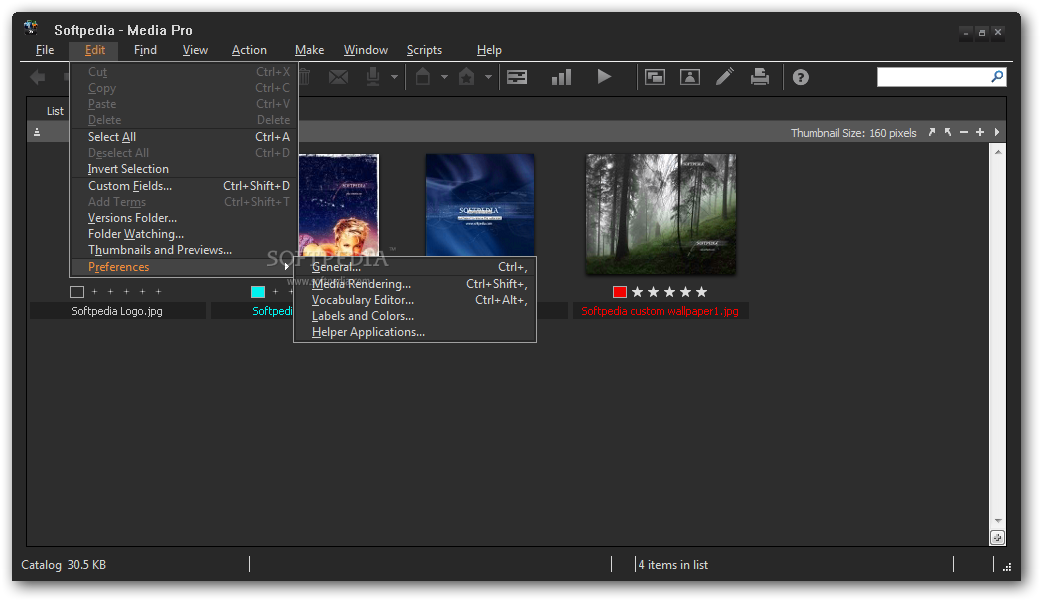Open Versions Folder... menu entry
Image resolution: width=1041 pixels, height=601 pixels.
tap(184, 218)
